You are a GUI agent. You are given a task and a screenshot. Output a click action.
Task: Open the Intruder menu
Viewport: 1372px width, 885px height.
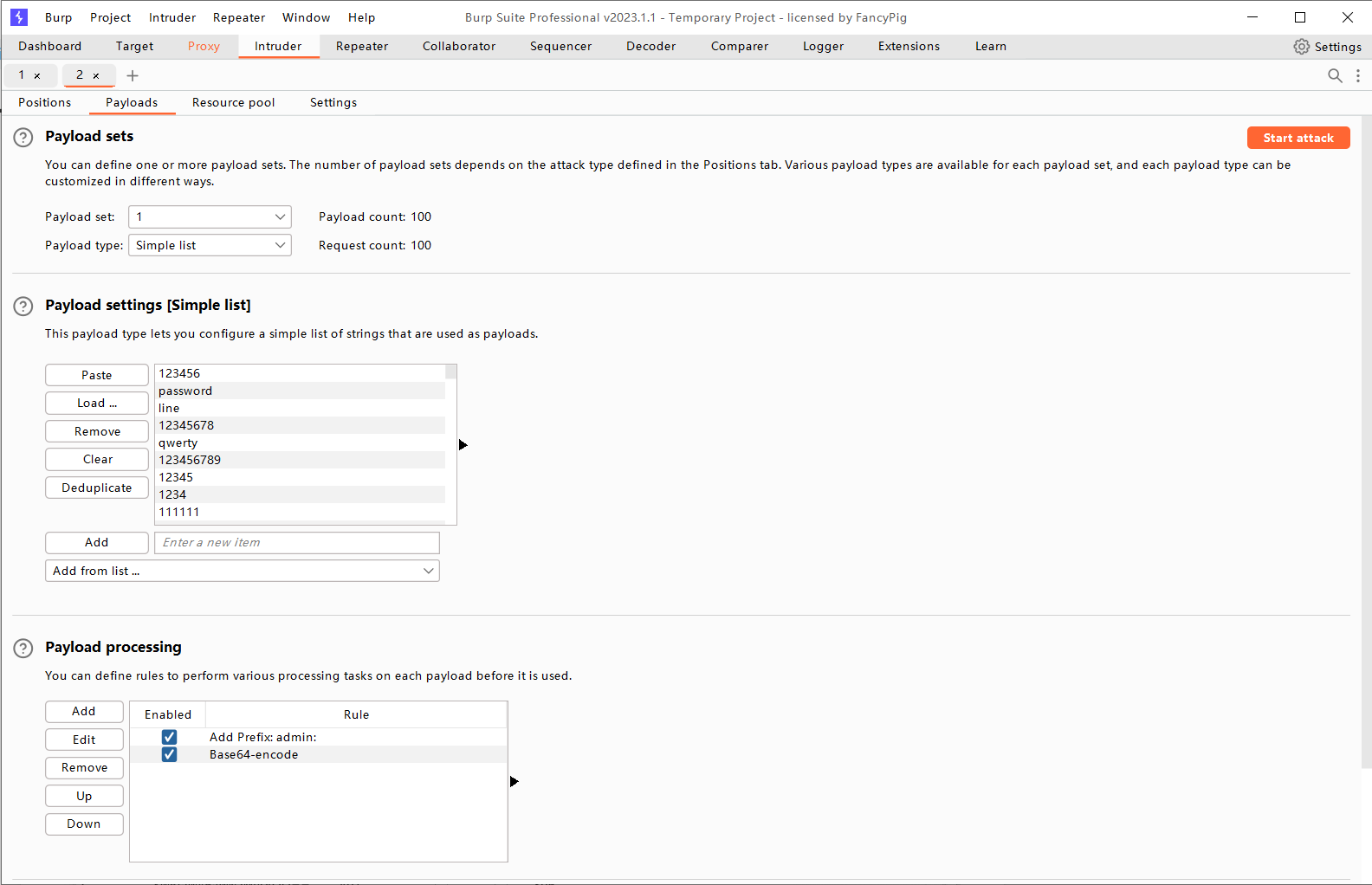172,17
